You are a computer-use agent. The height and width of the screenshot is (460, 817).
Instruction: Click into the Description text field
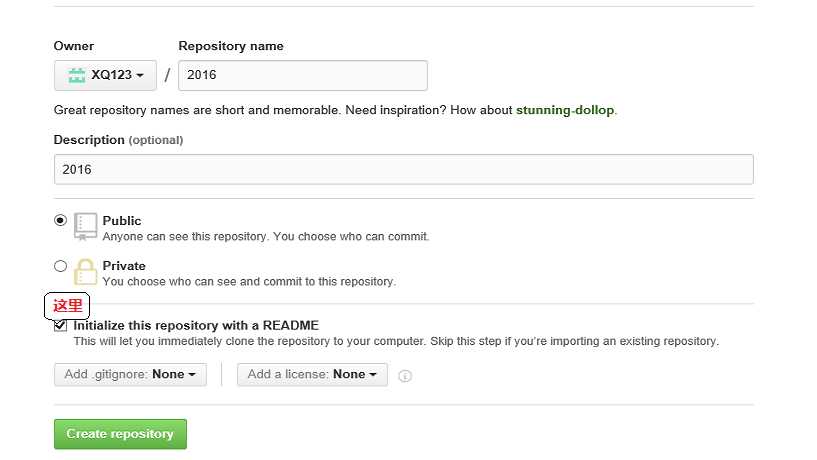(403, 169)
